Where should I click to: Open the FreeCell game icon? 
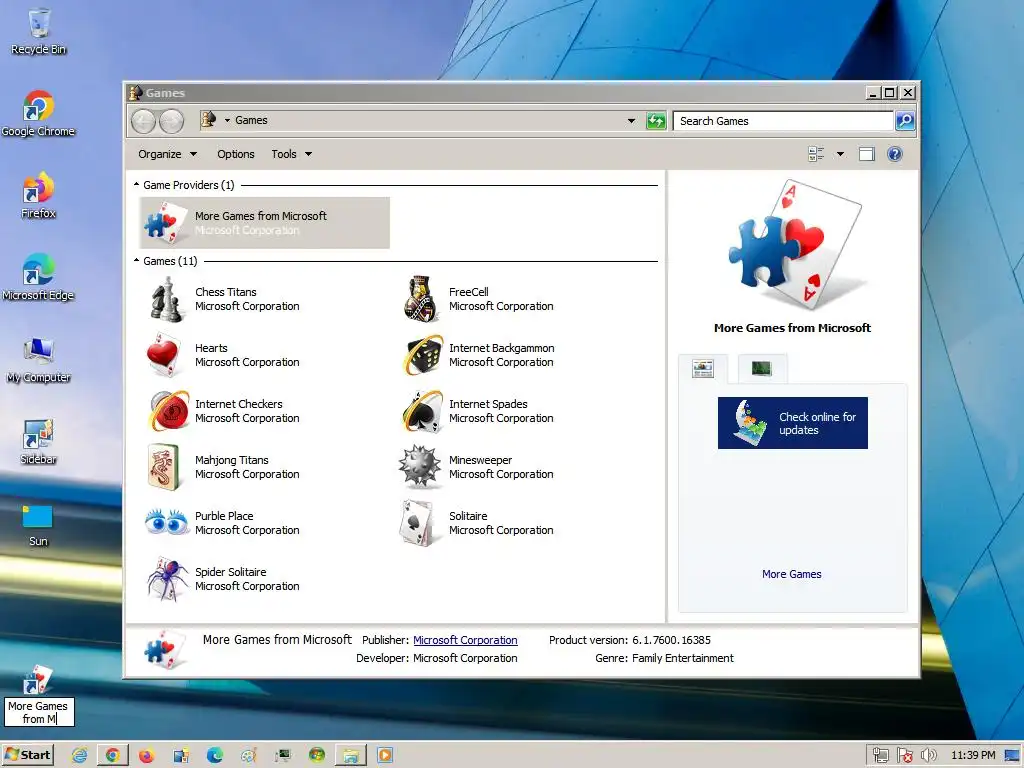click(x=420, y=299)
